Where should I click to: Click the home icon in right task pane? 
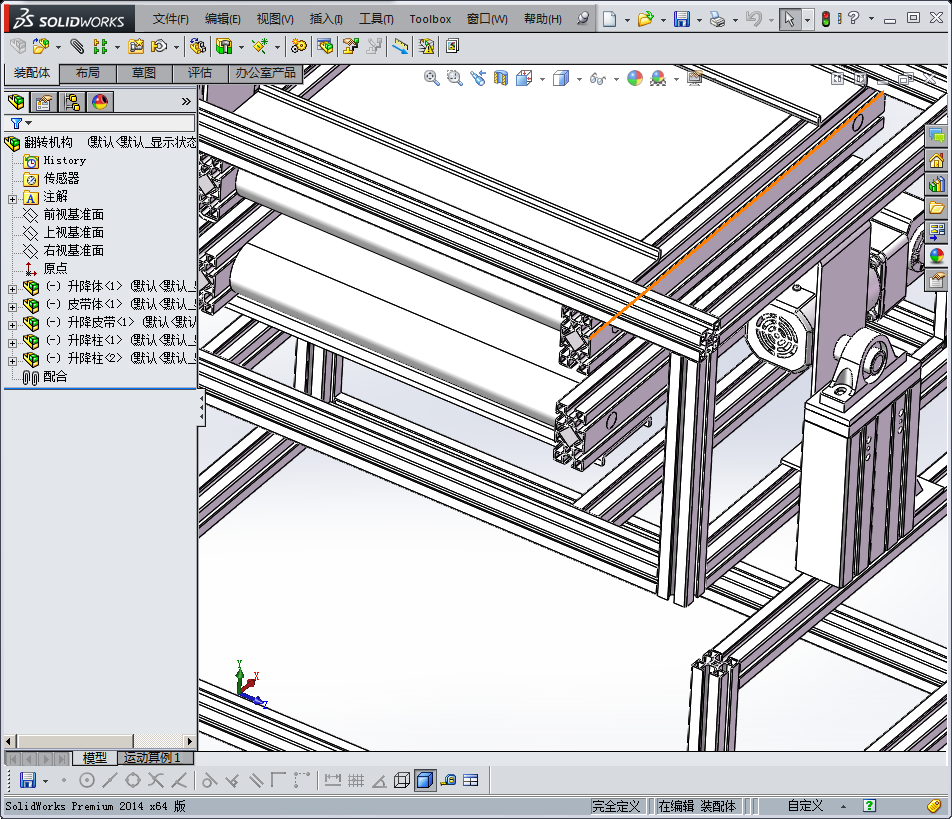[x=937, y=160]
